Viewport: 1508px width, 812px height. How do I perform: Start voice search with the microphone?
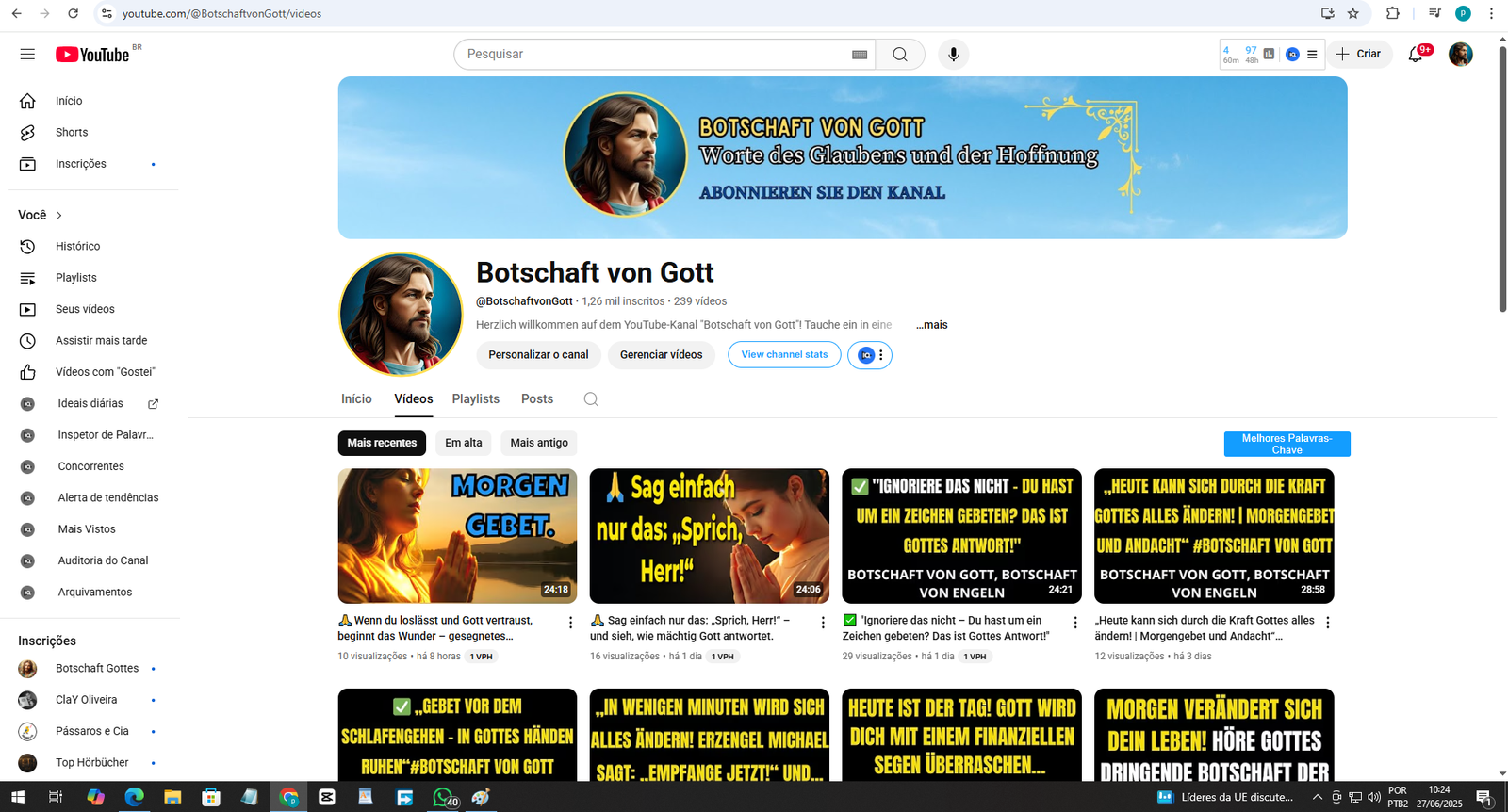(x=953, y=55)
